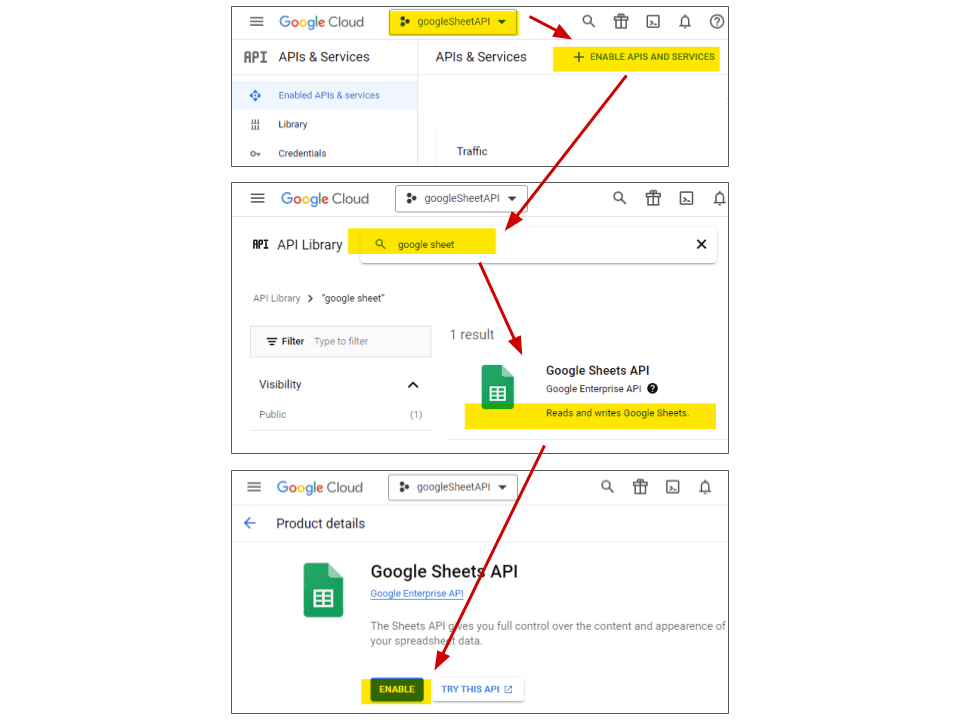
Task: Activate Cloud Shell on APIs & Services page
Action: pos(653,22)
